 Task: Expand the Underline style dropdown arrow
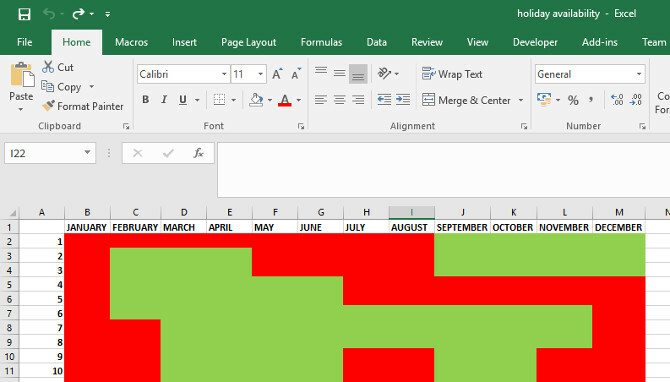pyautogui.click(x=197, y=100)
